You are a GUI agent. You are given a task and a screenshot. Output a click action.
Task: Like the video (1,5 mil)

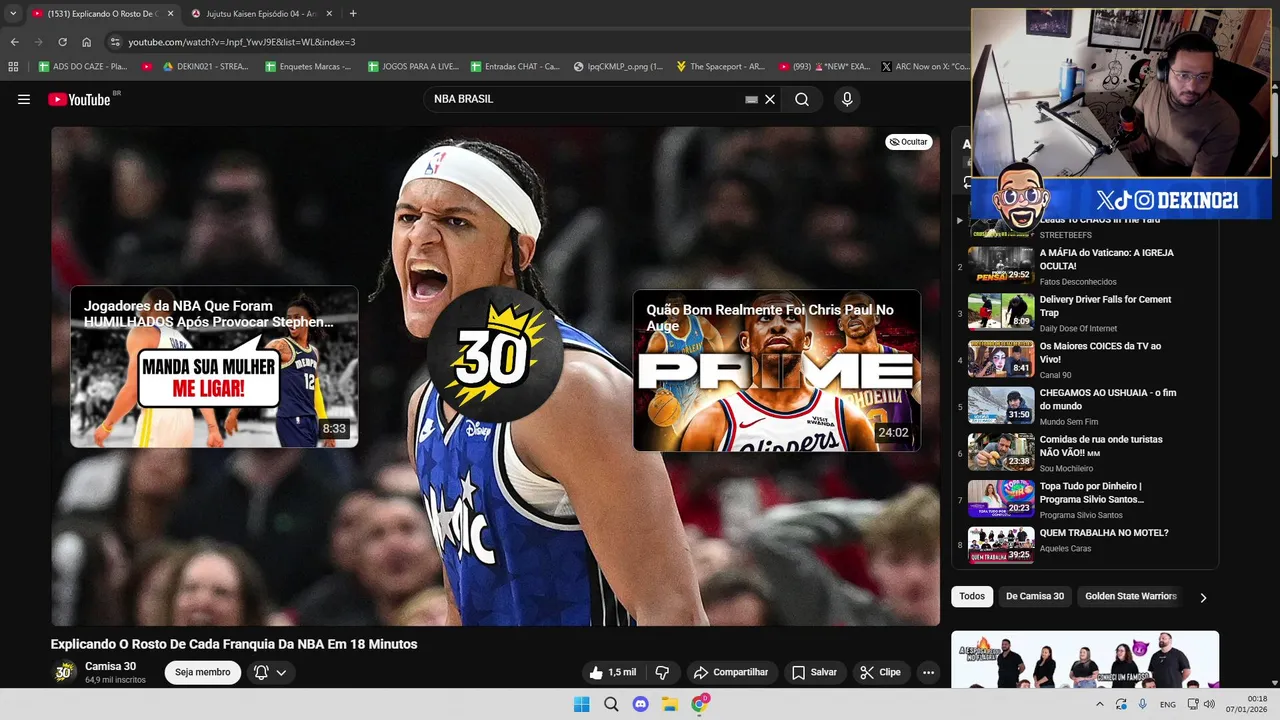click(612, 672)
